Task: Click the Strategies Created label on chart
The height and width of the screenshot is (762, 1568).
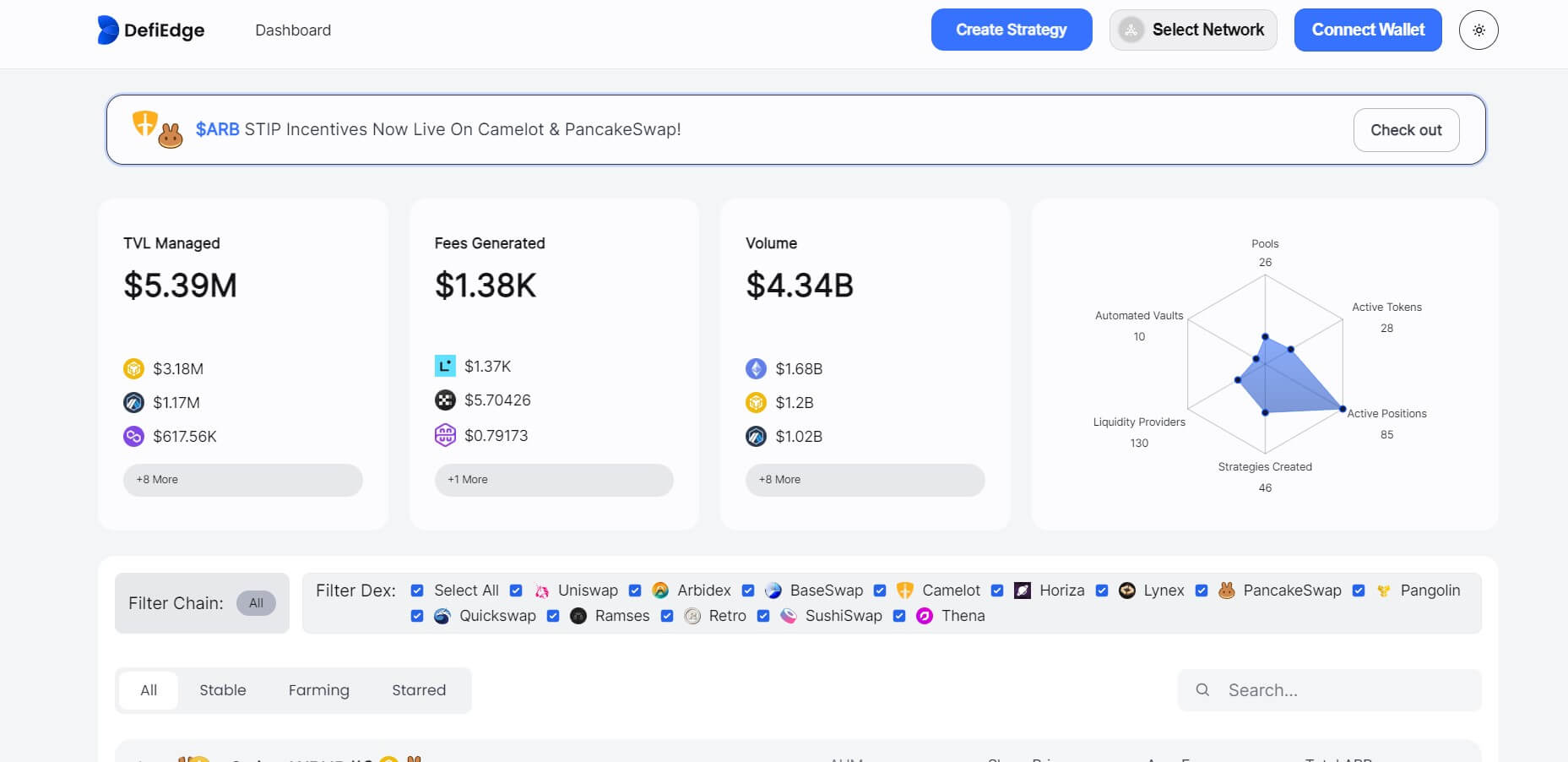Action: point(1265,466)
